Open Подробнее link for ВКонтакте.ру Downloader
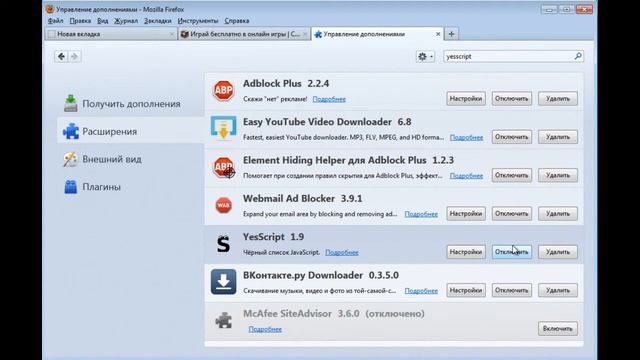The image size is (640, 360). 421,291
